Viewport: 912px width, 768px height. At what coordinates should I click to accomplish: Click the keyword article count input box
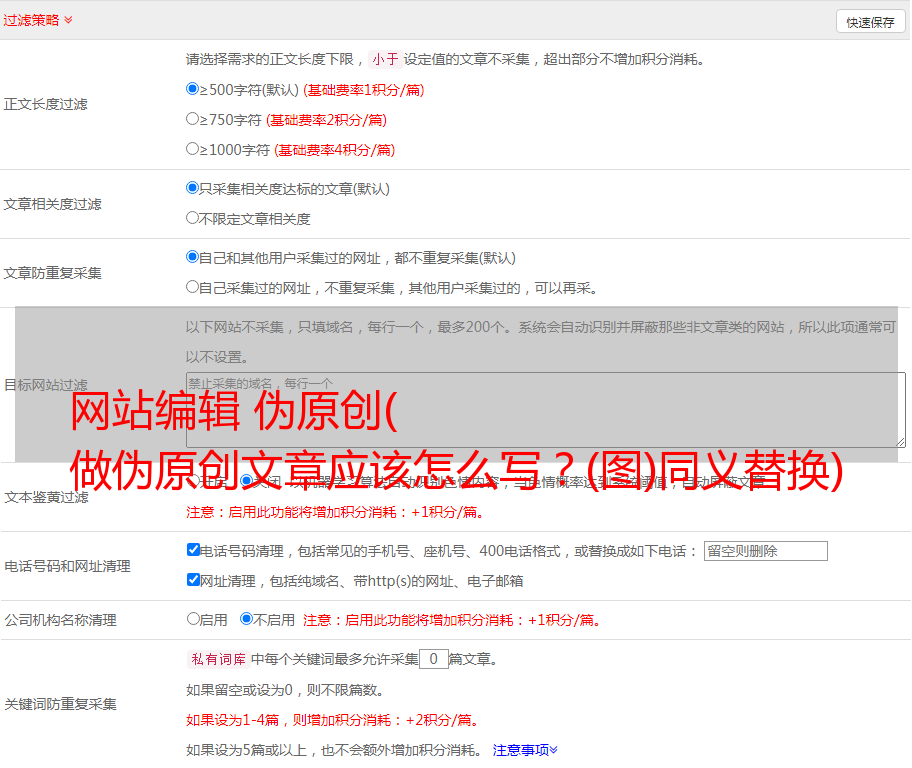433,659
